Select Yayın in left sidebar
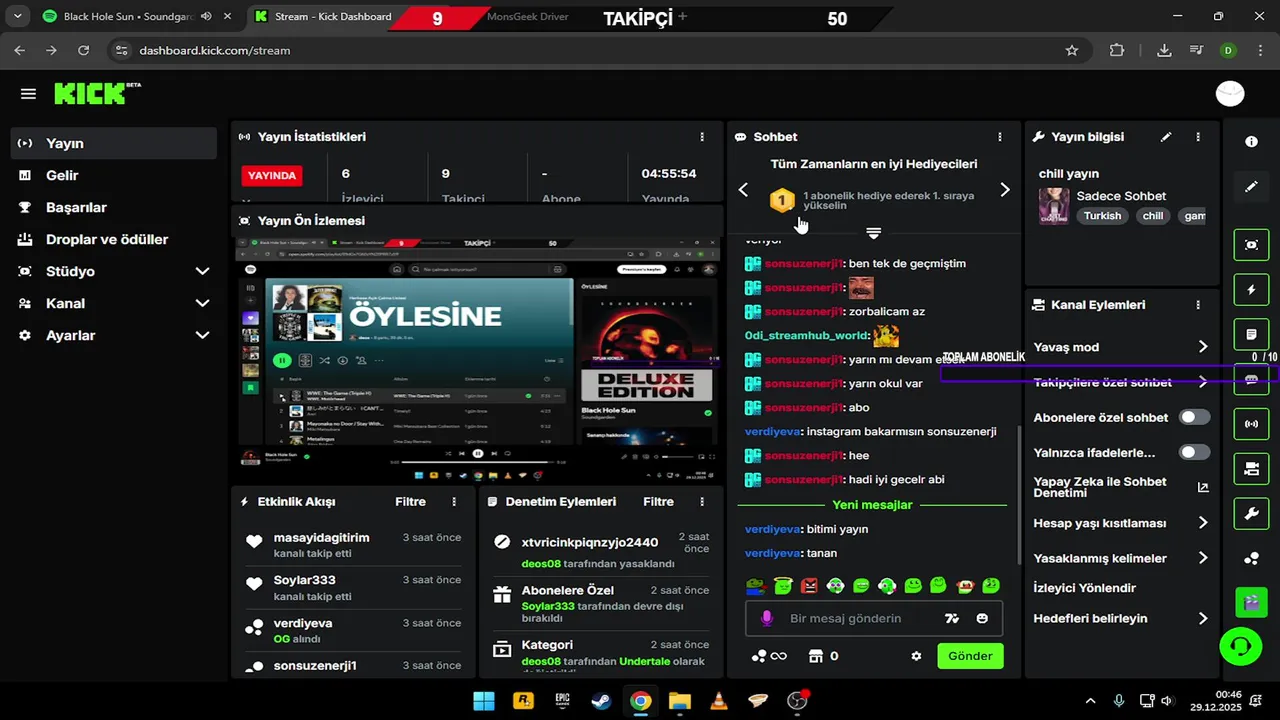 pos(113,143)
